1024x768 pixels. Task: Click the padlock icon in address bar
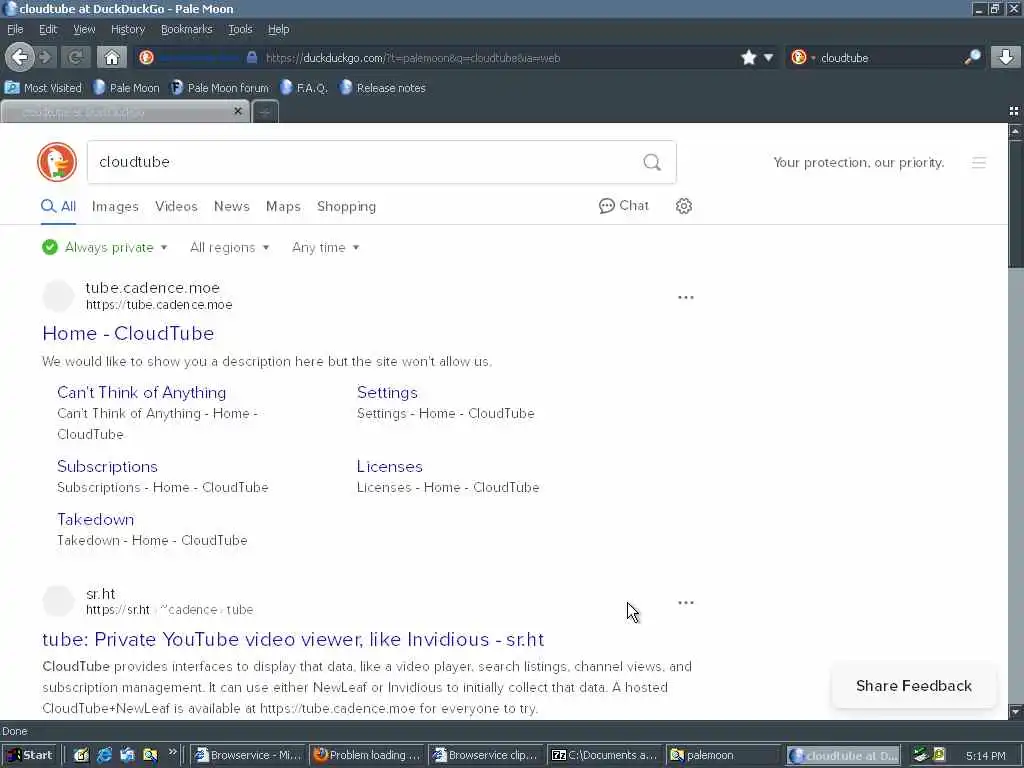pos(252,57)
